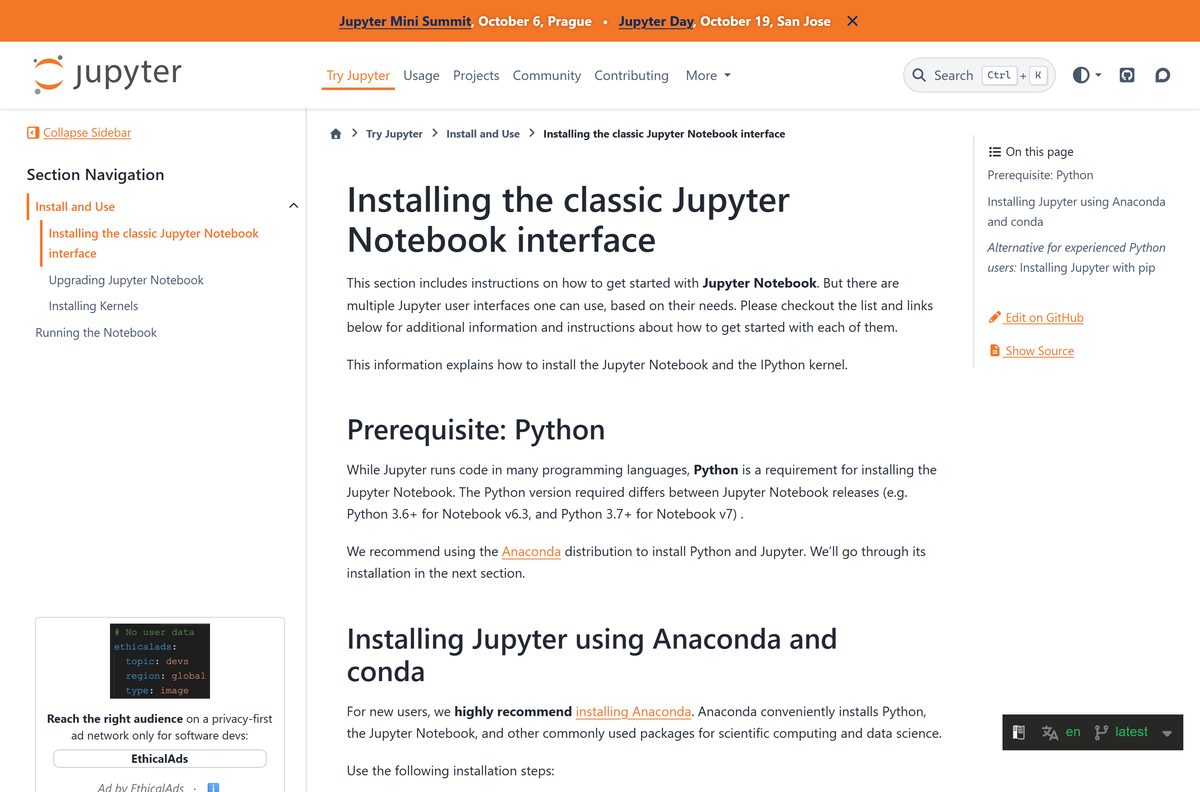Expand the Read the Docs flyout arrow
Viewport: 1200px width, 792px height.
point(1167,733)
